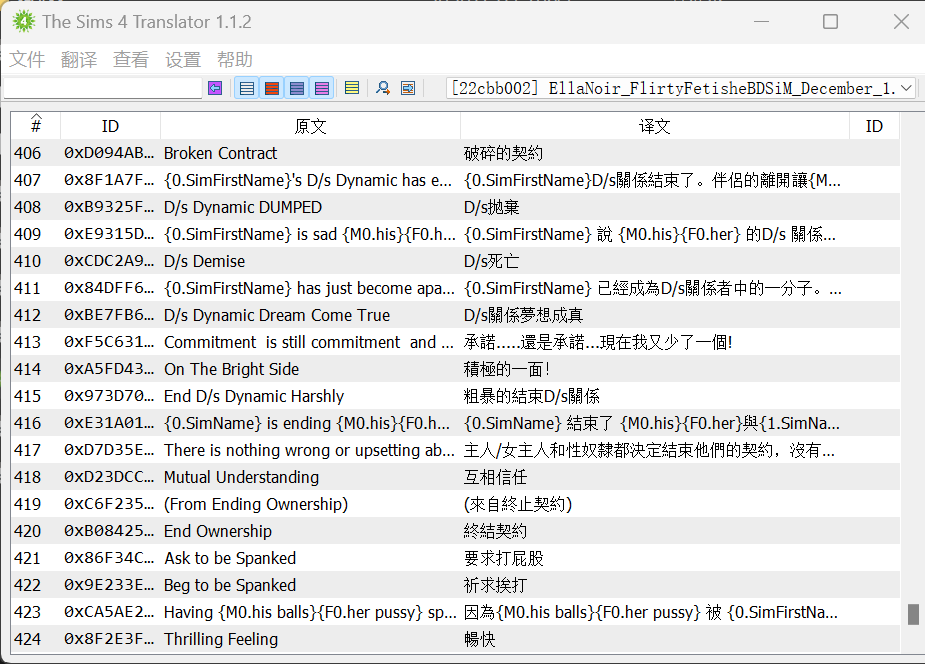Open the 文件 menu
The image size is (925, 664).
pyautogui.click(x=27, y=60)
